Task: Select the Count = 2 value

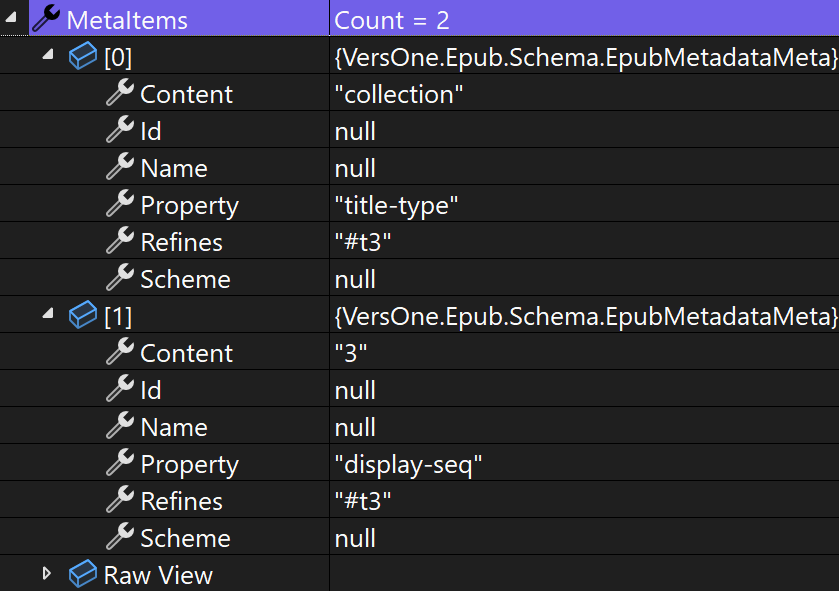Action: pos(392,19)
